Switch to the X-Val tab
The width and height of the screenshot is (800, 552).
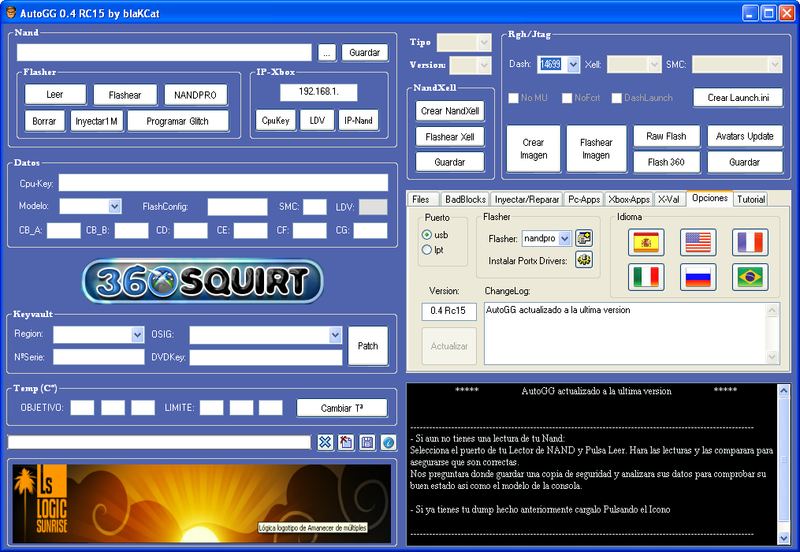(668, 199)
